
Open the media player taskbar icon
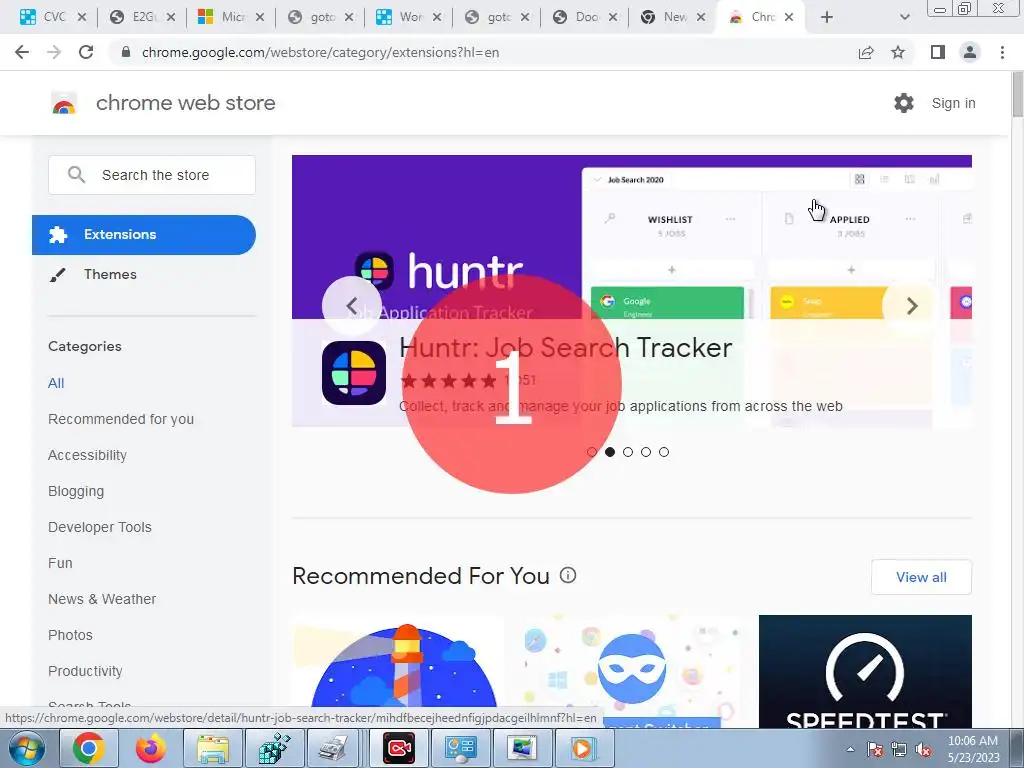[x=583, y=748]
